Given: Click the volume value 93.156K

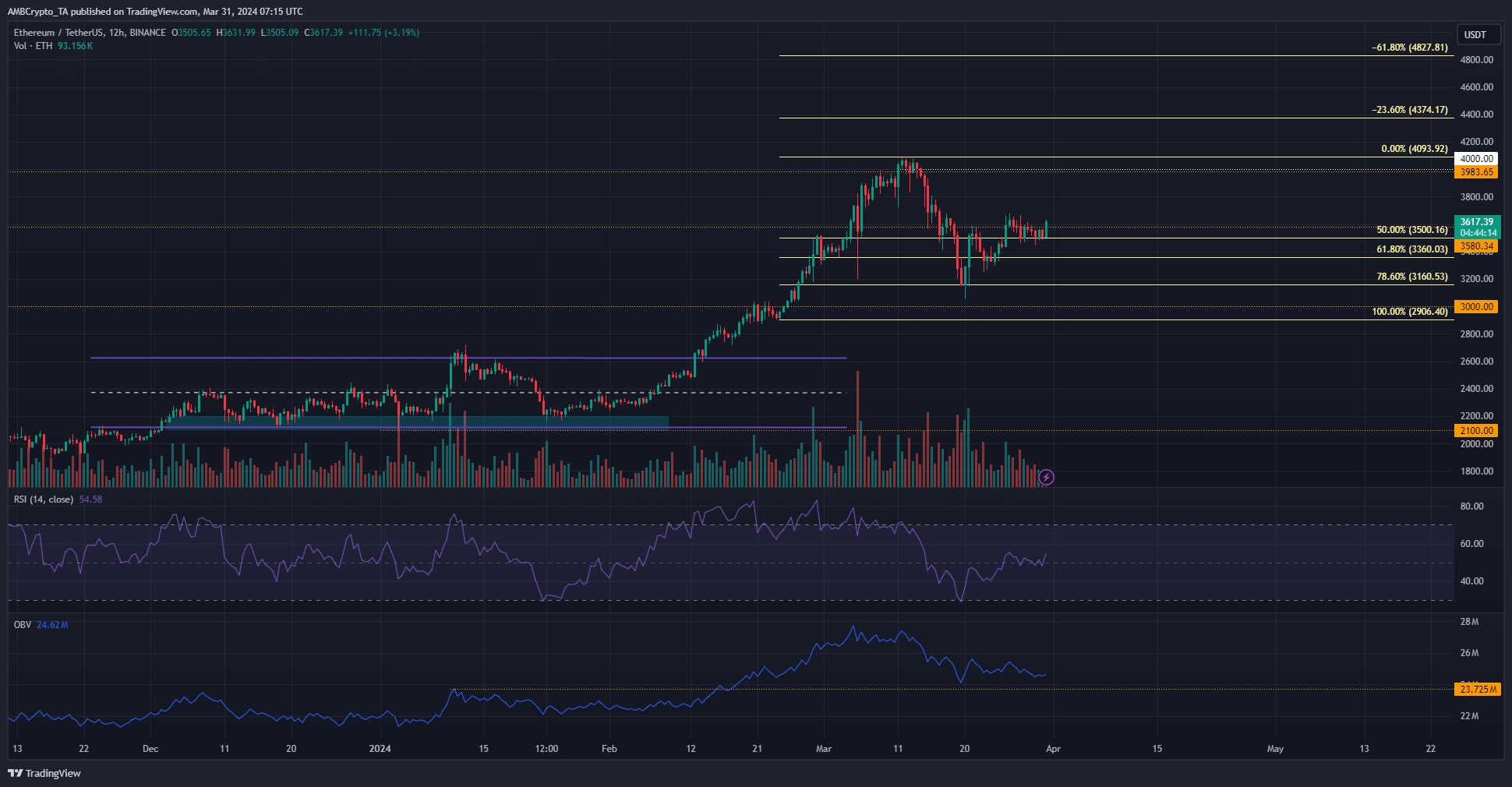Looking at the screenshot, I should point(75,46).
